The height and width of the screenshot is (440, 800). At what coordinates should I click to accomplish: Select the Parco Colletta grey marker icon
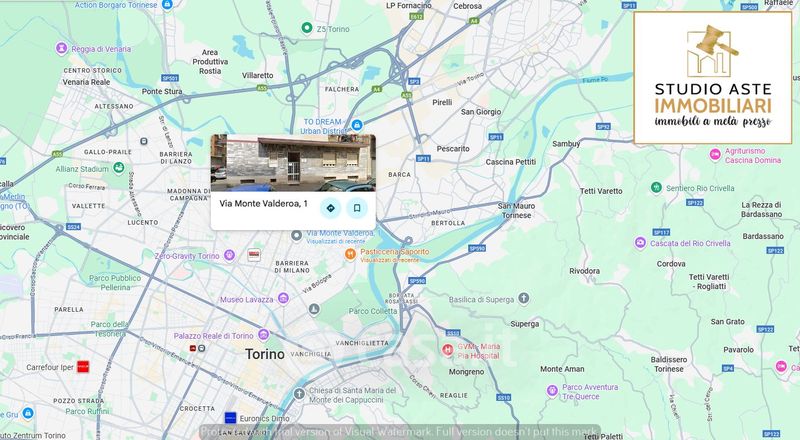(314, 309)
